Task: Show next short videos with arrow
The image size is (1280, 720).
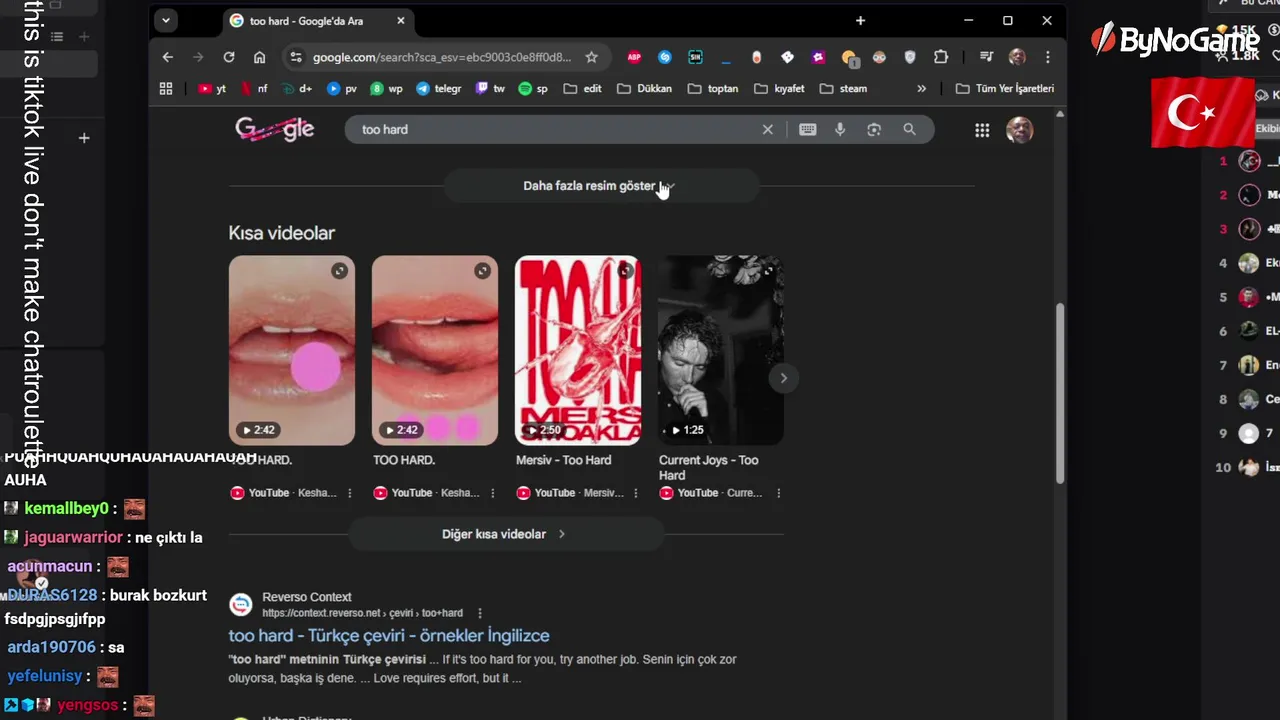Action: click(783, 378)
